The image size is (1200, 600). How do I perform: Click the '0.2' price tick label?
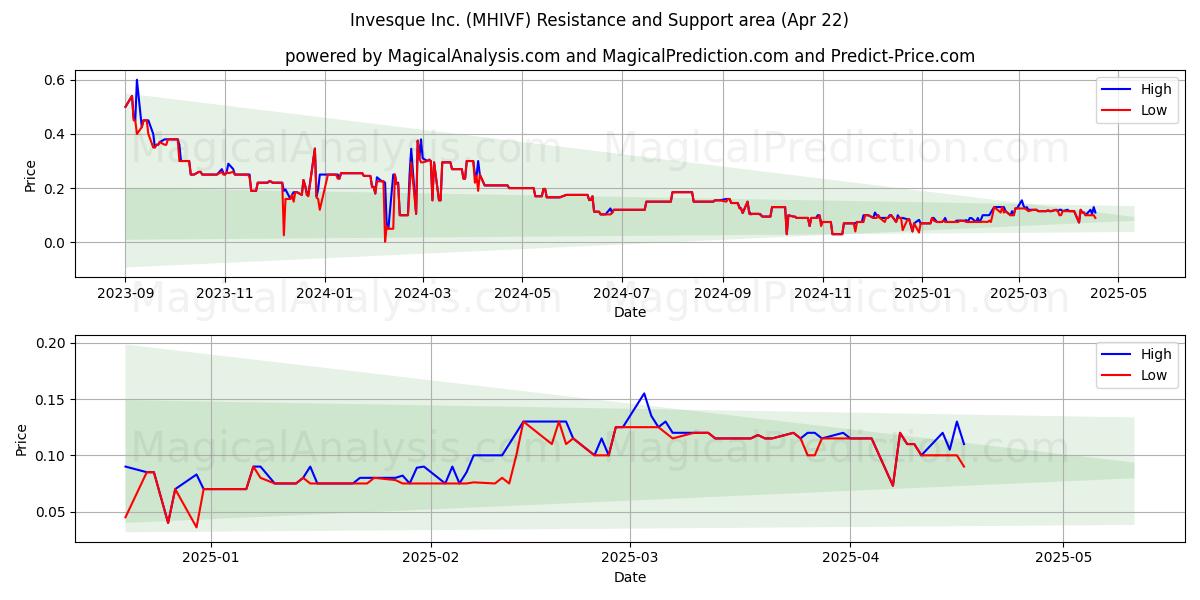[x=56, y=188]
